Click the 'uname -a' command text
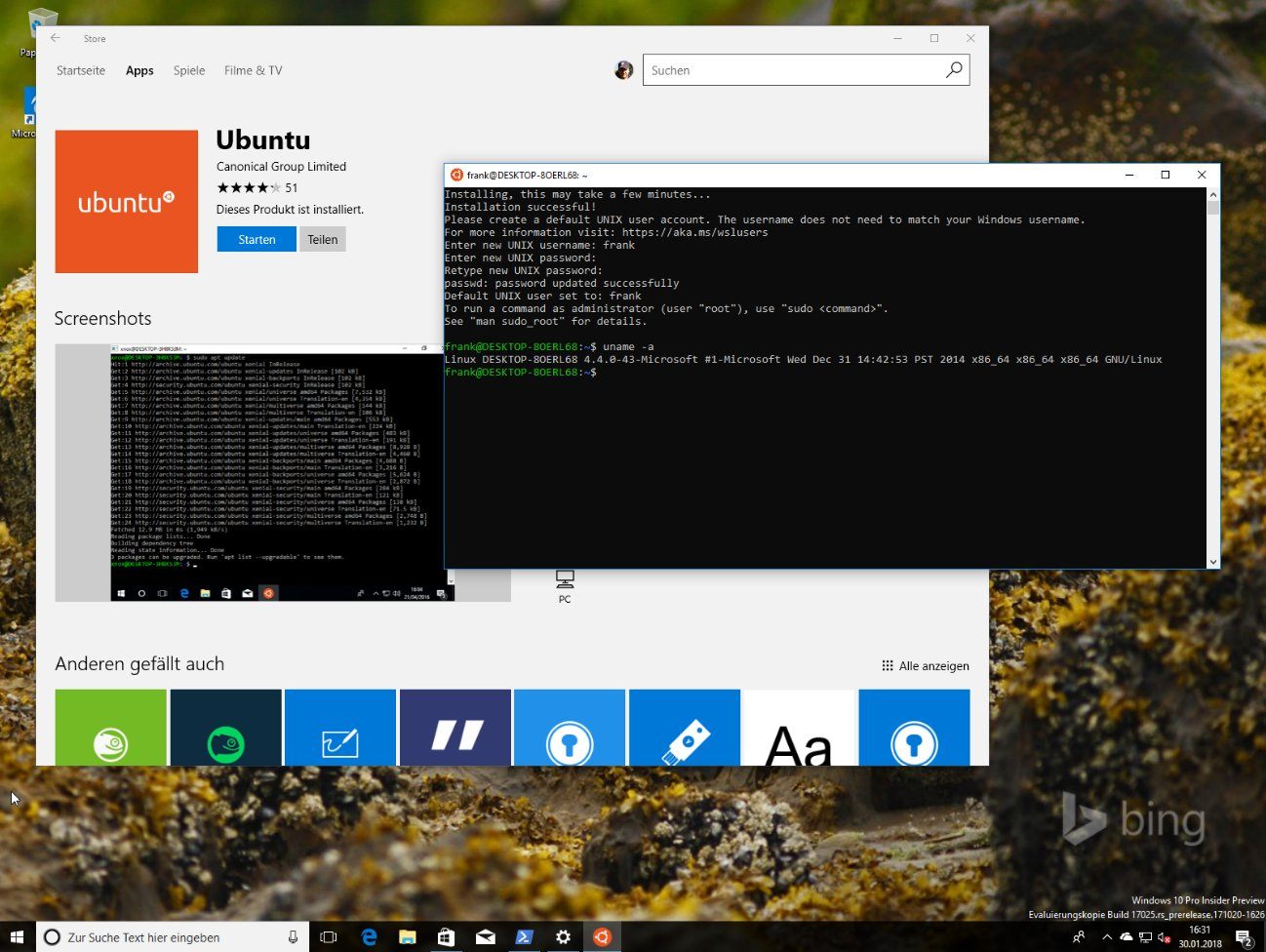 [628, 346]
